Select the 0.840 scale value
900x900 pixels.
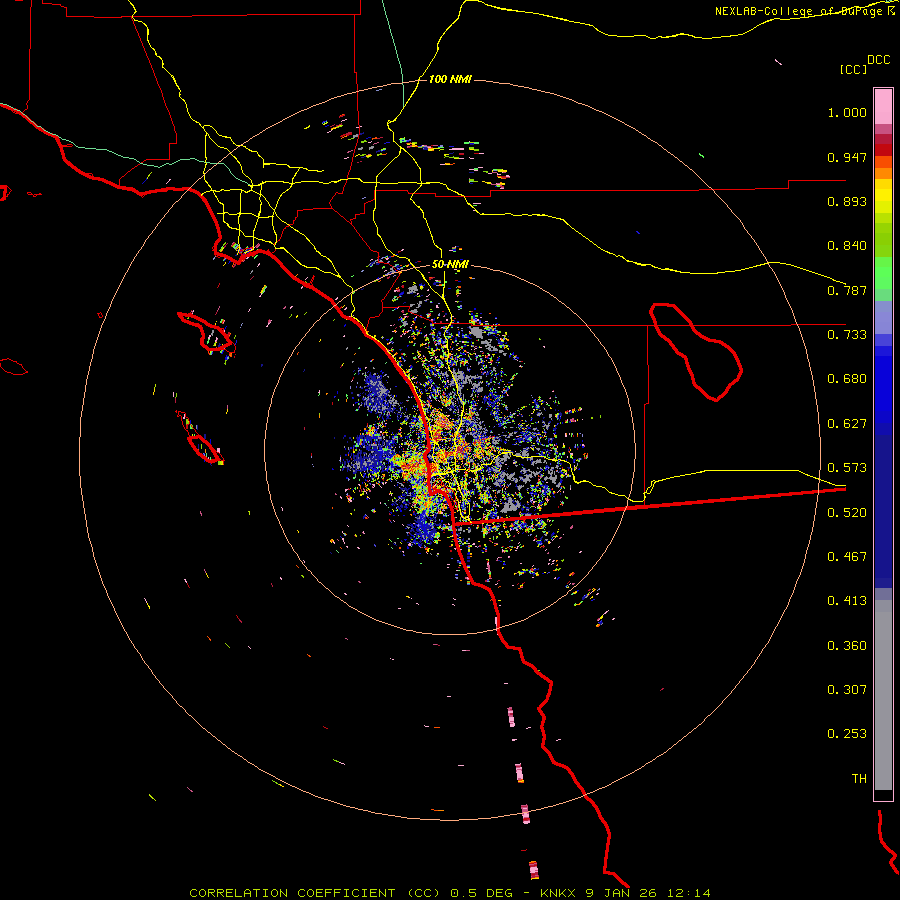tap(847, 246)
